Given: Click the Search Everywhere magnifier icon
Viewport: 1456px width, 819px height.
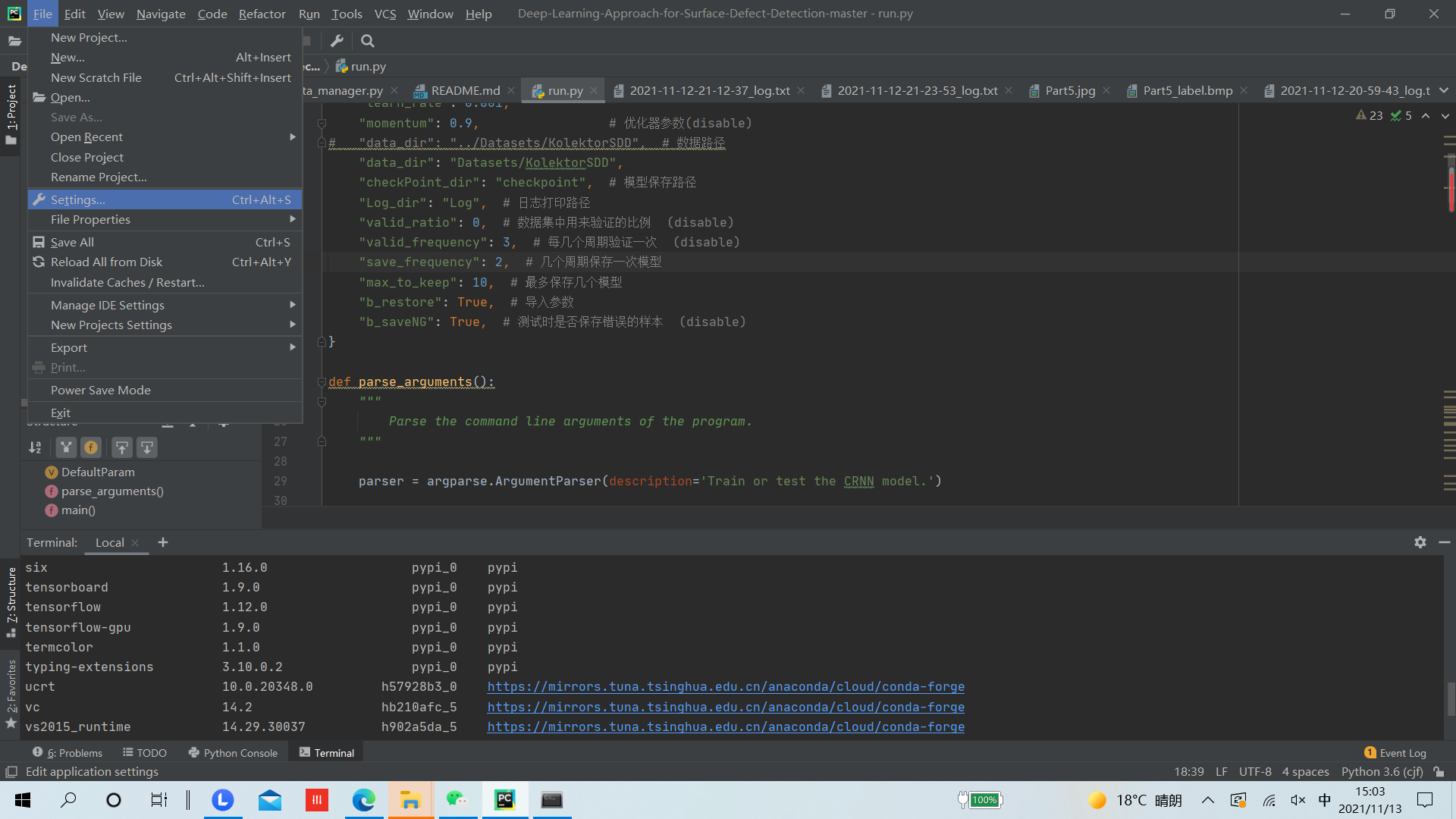Looking at the screenshot, I should pyautogui.click(x=368, y=41).
